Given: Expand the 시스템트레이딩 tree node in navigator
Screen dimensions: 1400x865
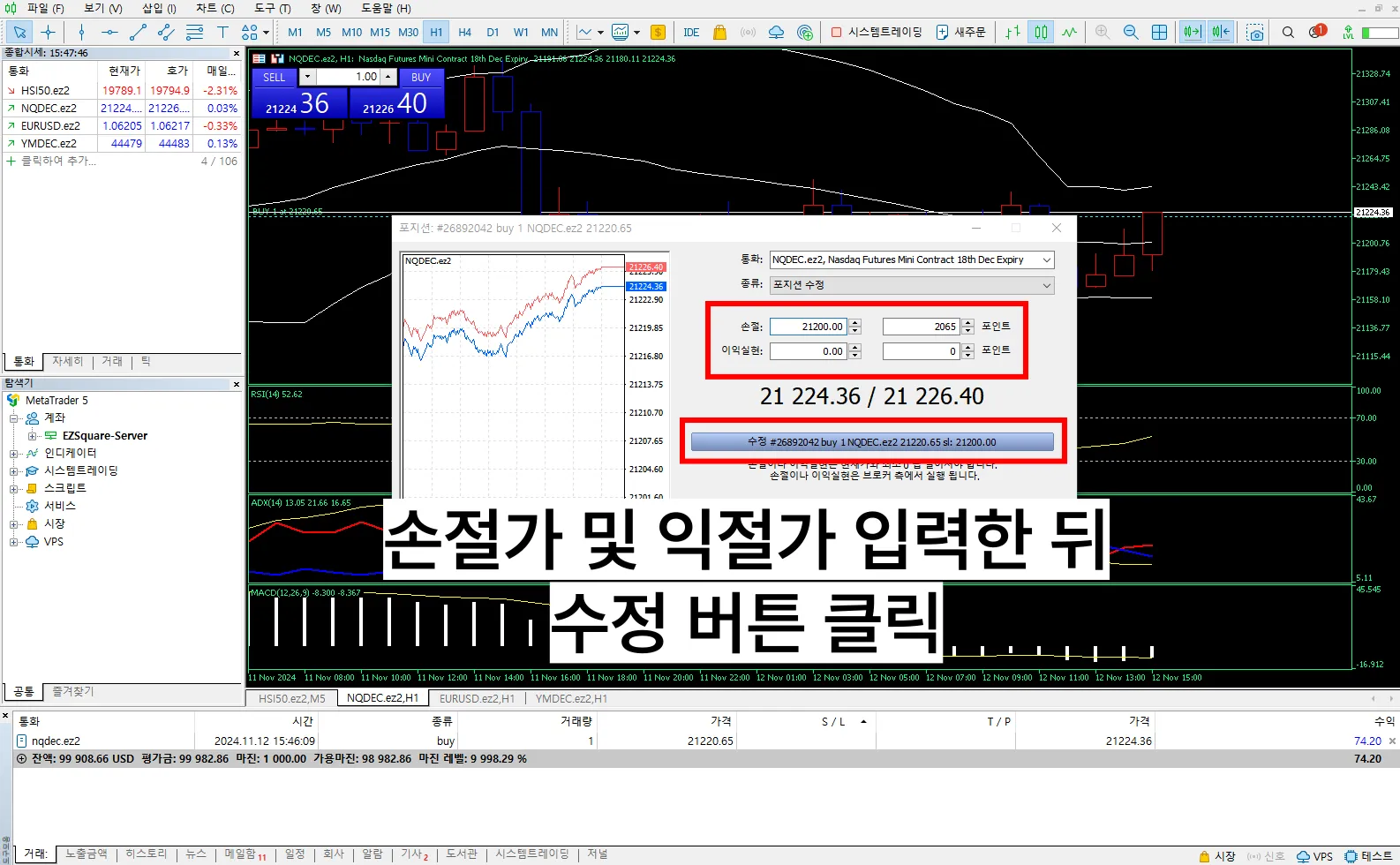Looking at the screenshot, I should click(14, 471).
